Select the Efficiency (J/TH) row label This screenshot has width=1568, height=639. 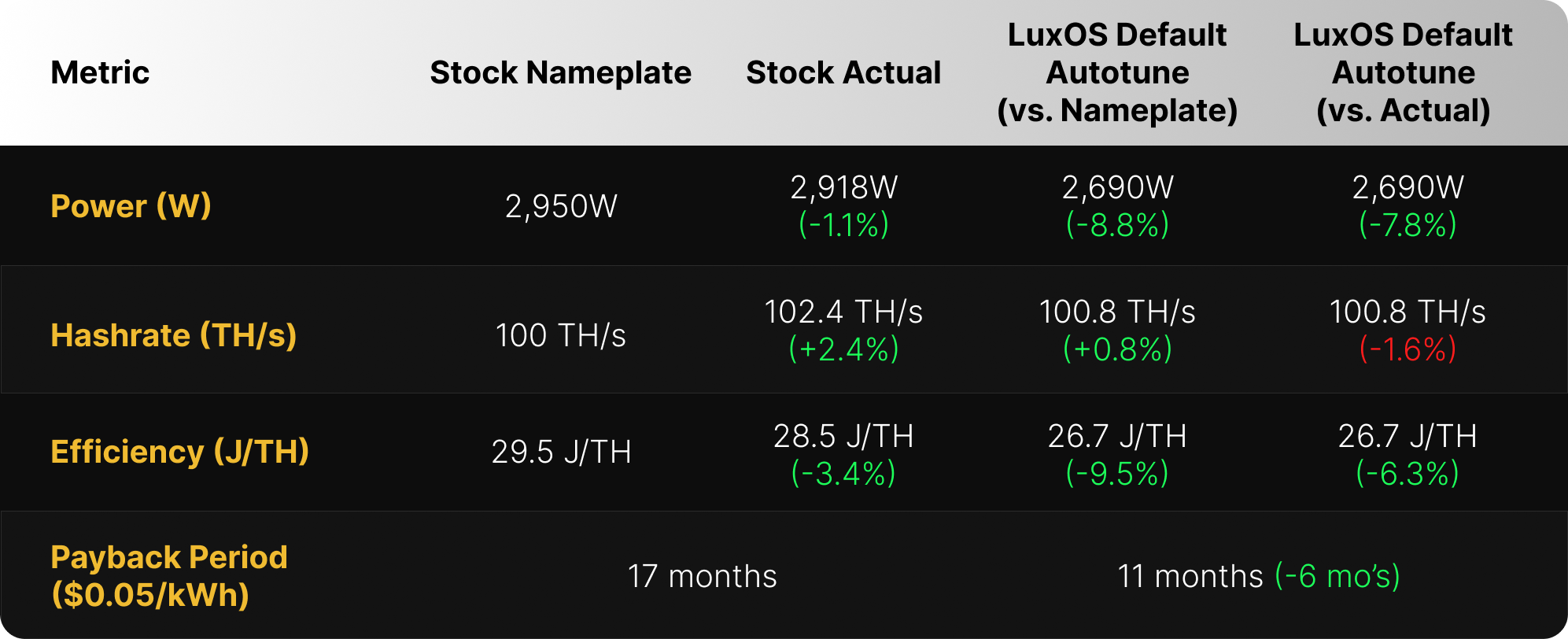pos(179,452)
